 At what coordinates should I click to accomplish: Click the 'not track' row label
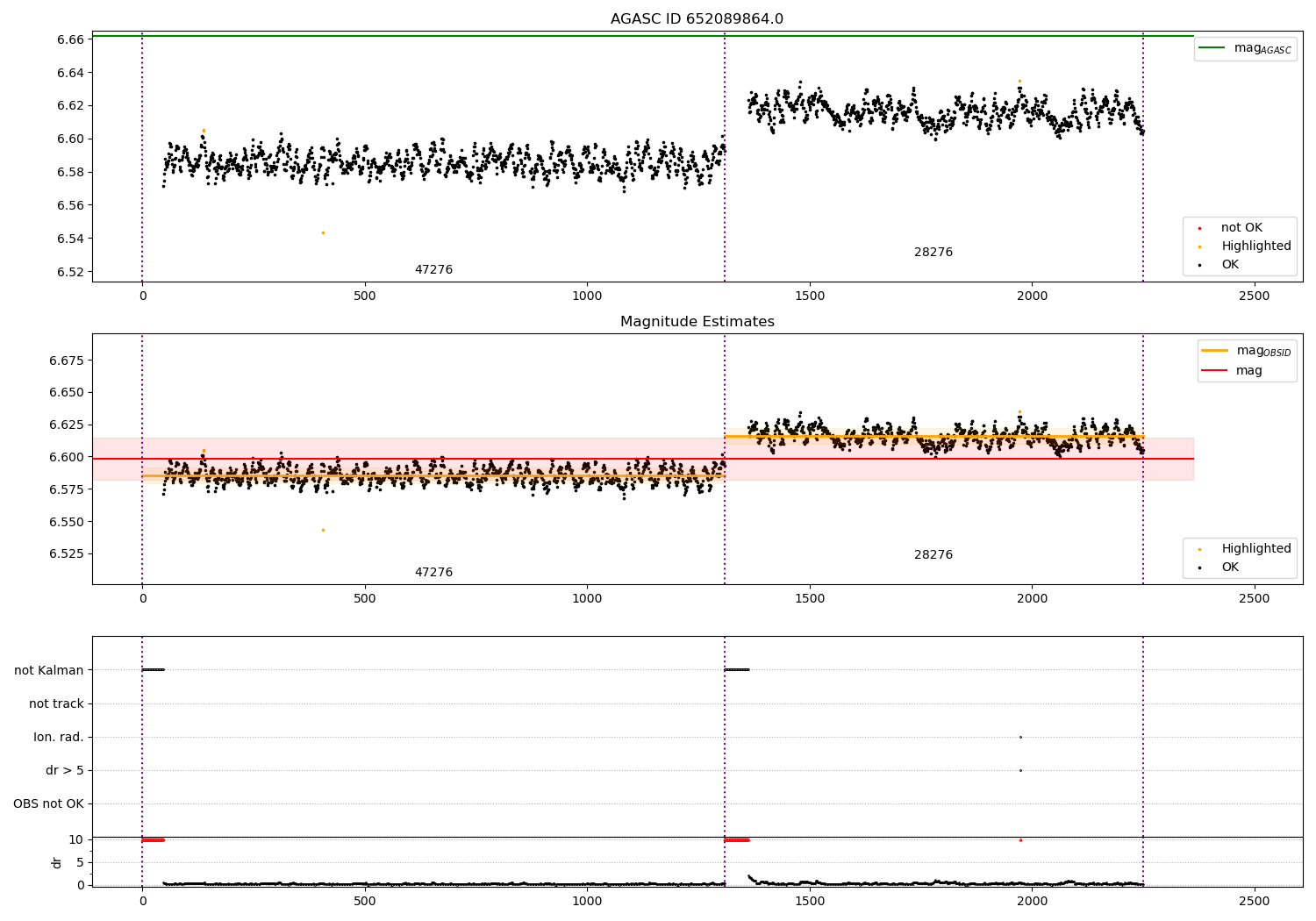click(56, 703)
